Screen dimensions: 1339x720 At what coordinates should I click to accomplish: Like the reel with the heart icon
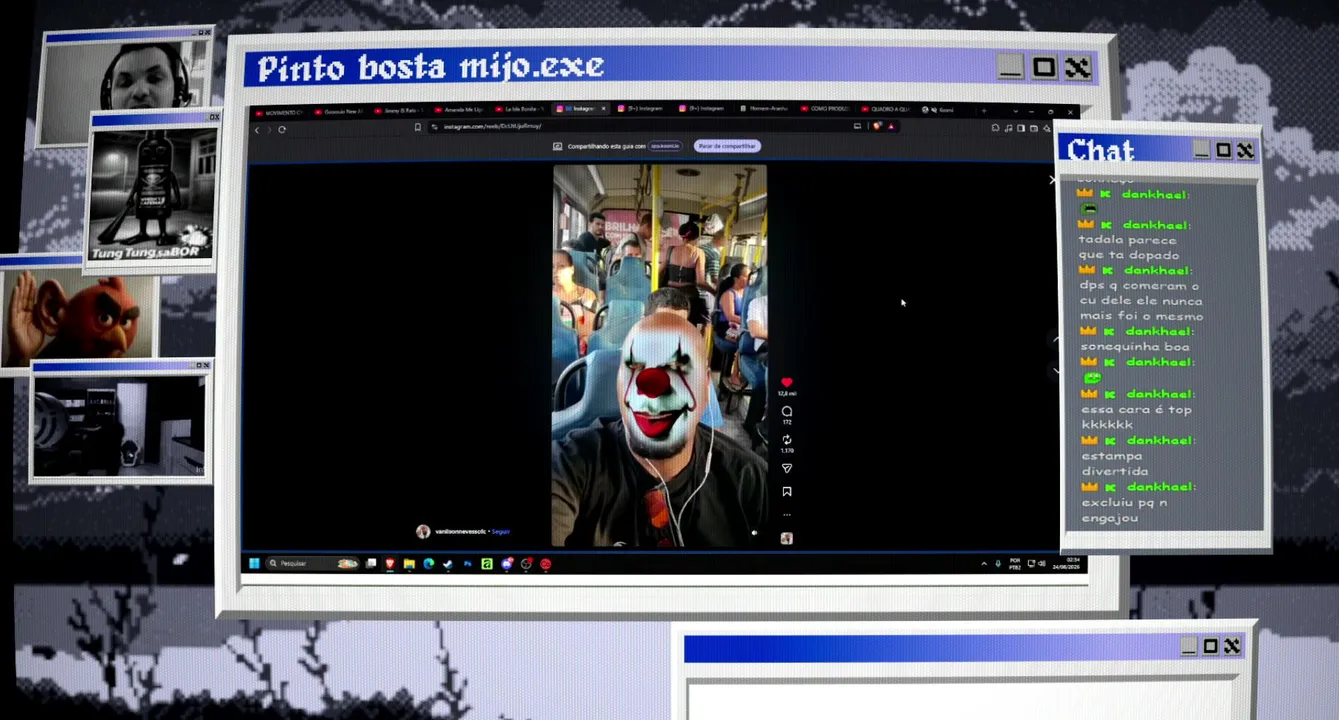(786, 383)
